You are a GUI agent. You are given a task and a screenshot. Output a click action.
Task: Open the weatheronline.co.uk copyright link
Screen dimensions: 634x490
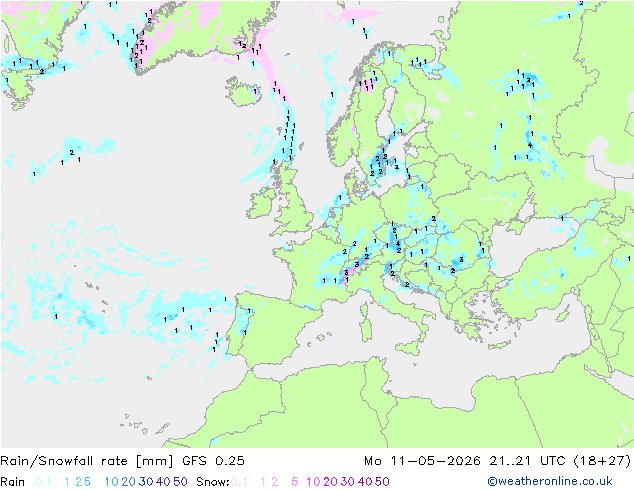point(549,481)
